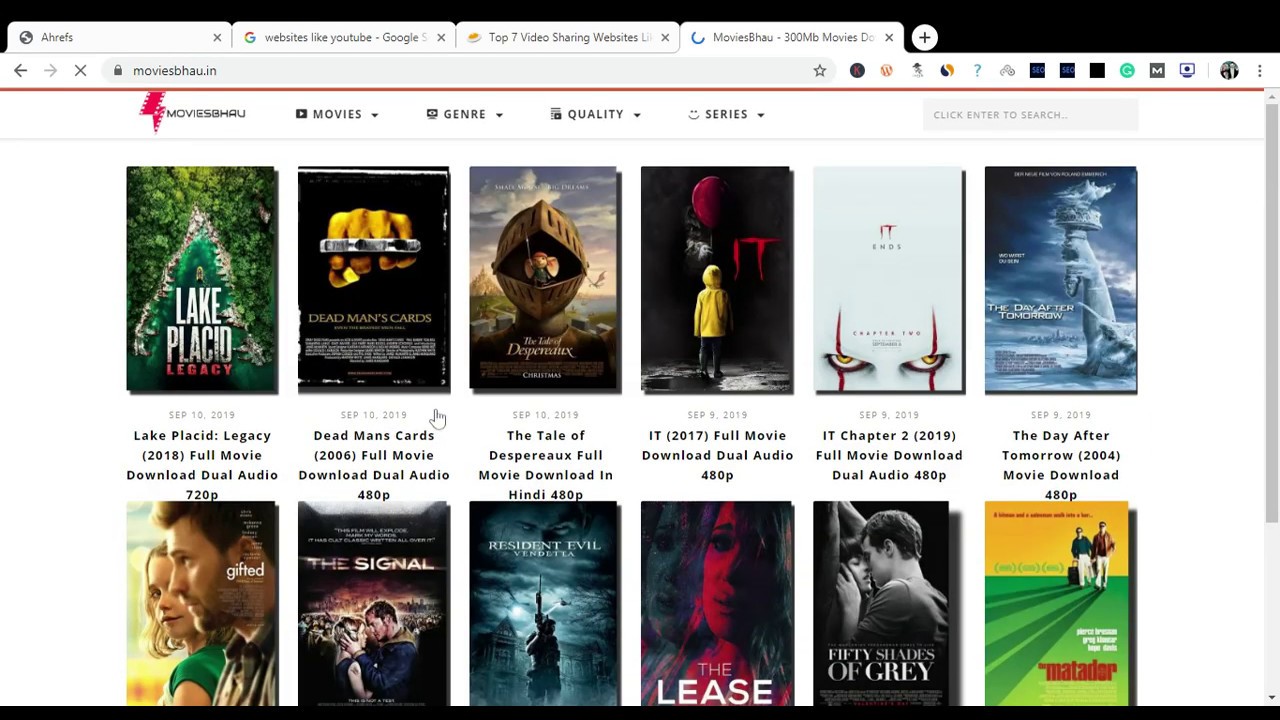Close the MoviesBhau tab
This screenshot has height=720, width=1280.
[889, 37]
